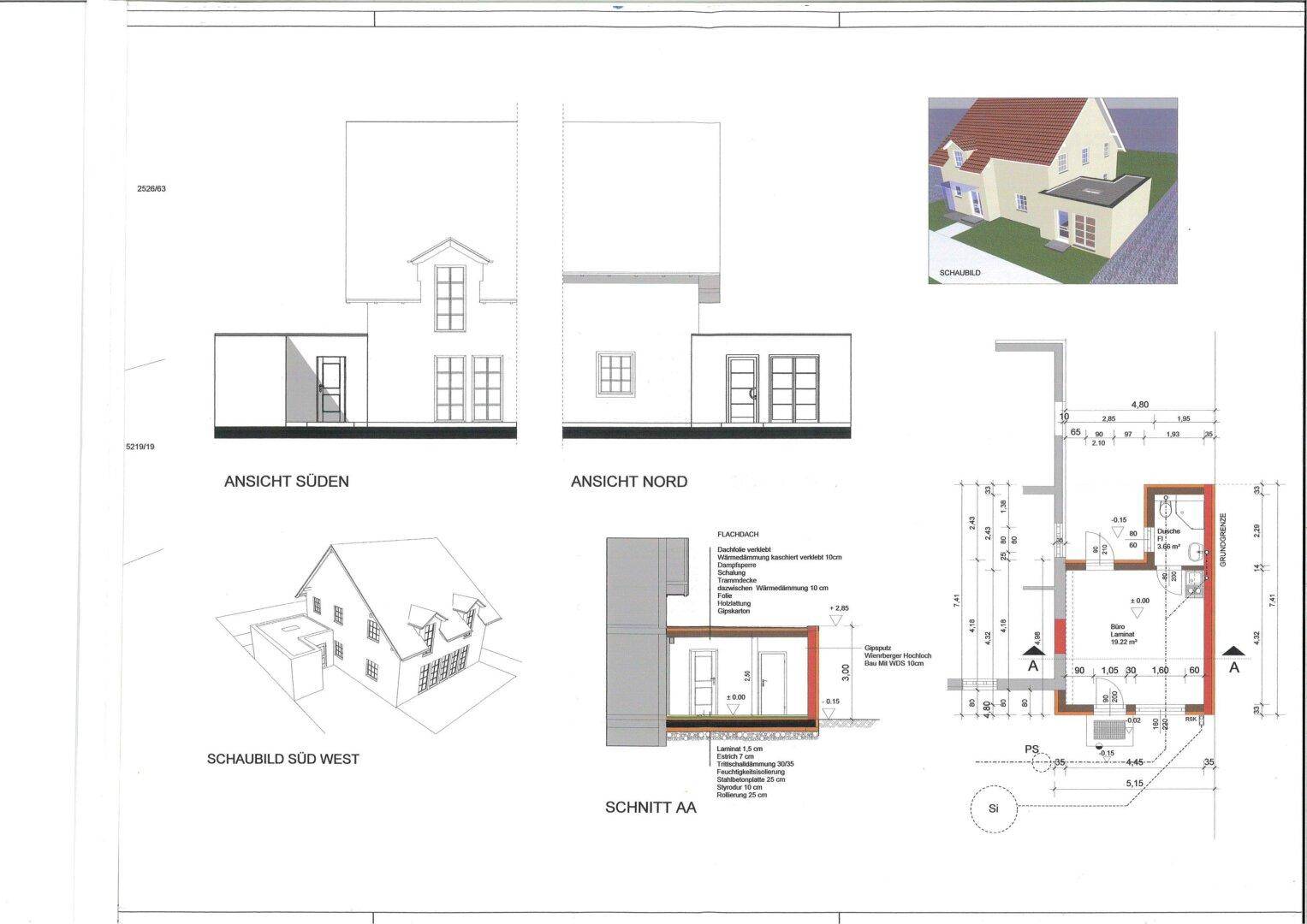Click the wireframe perspective house drawing
The width and height of the screenshot is (1307, 924).
[370, 637]
